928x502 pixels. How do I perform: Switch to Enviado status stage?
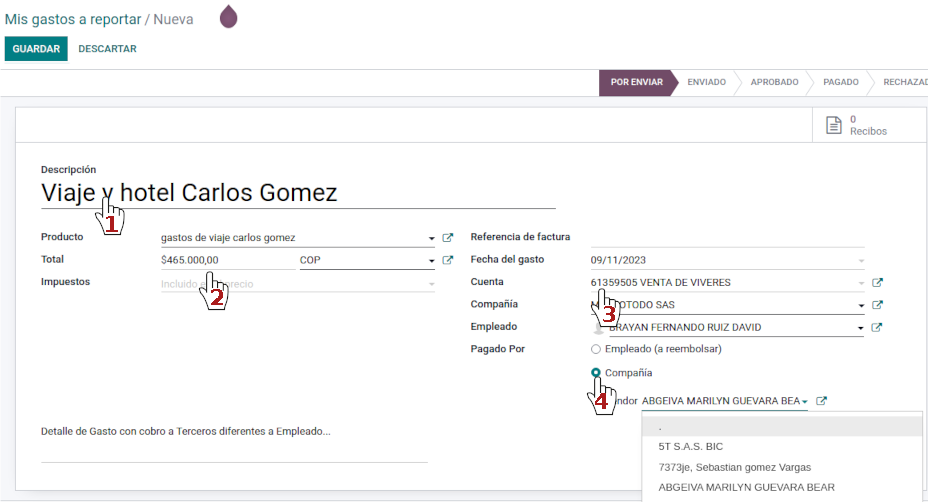(x=706, y=82)
